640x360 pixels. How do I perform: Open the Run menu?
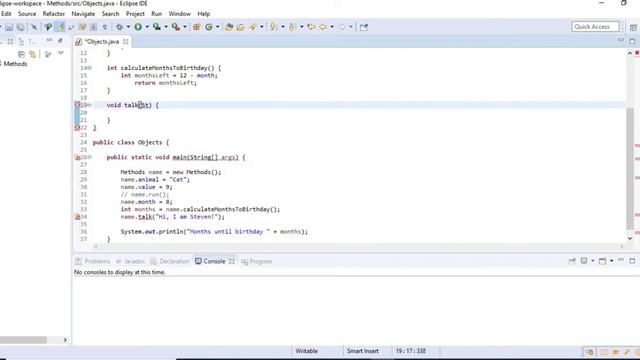[x=157, y=13]
